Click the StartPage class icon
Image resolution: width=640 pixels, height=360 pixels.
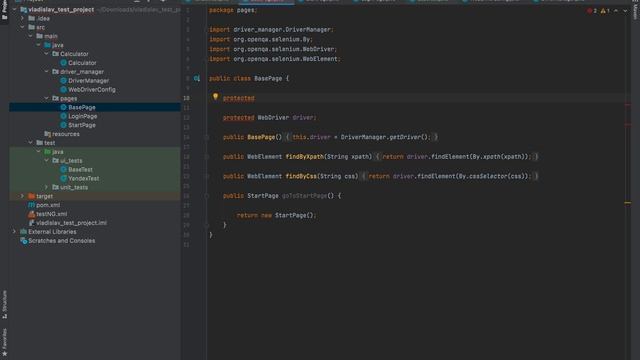63,125
